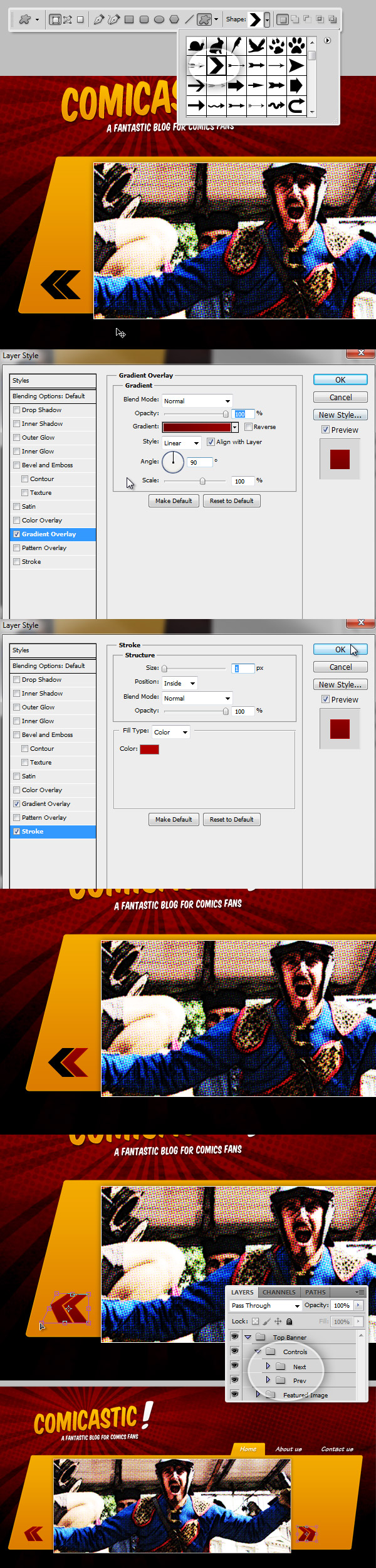Click the lock image pixels brush icon

(266, 1321)
